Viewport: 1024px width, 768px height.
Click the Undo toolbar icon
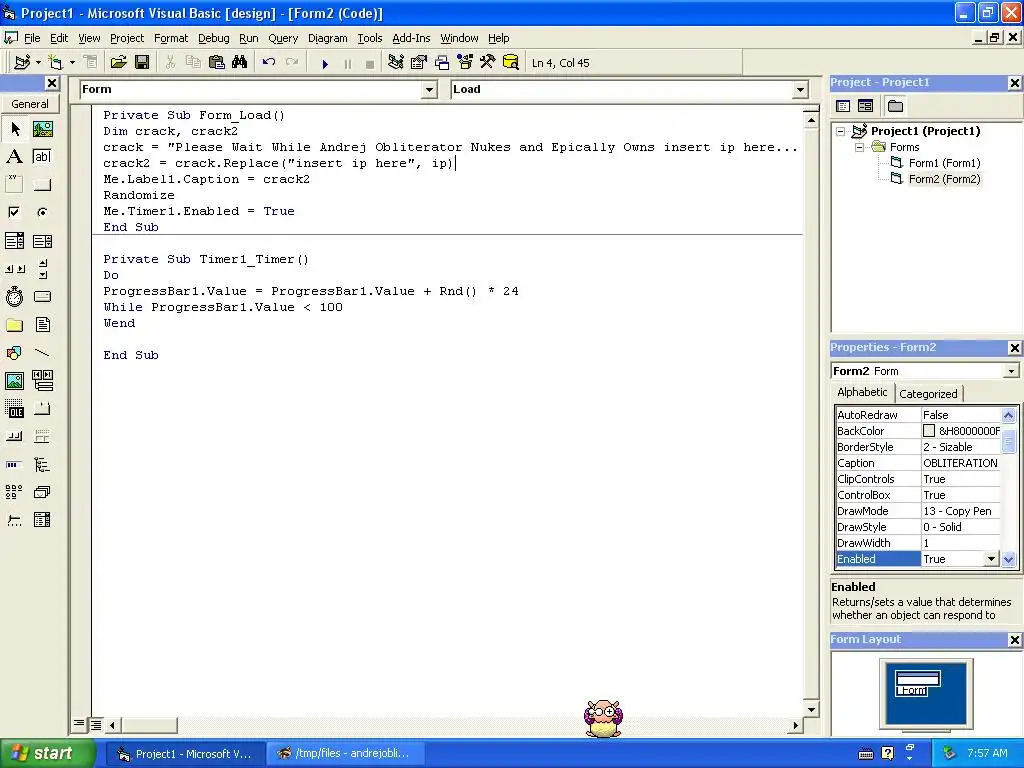coord(268,63)
